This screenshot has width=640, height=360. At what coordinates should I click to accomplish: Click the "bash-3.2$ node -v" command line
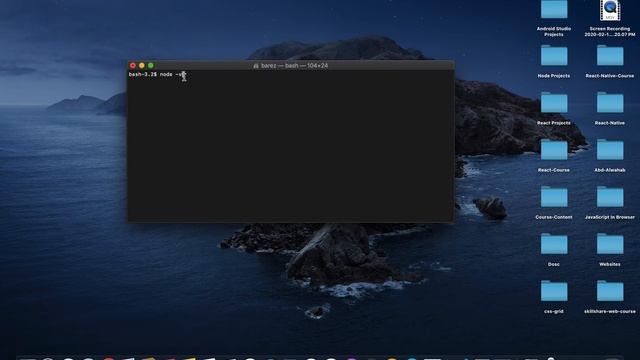point(157,75)
